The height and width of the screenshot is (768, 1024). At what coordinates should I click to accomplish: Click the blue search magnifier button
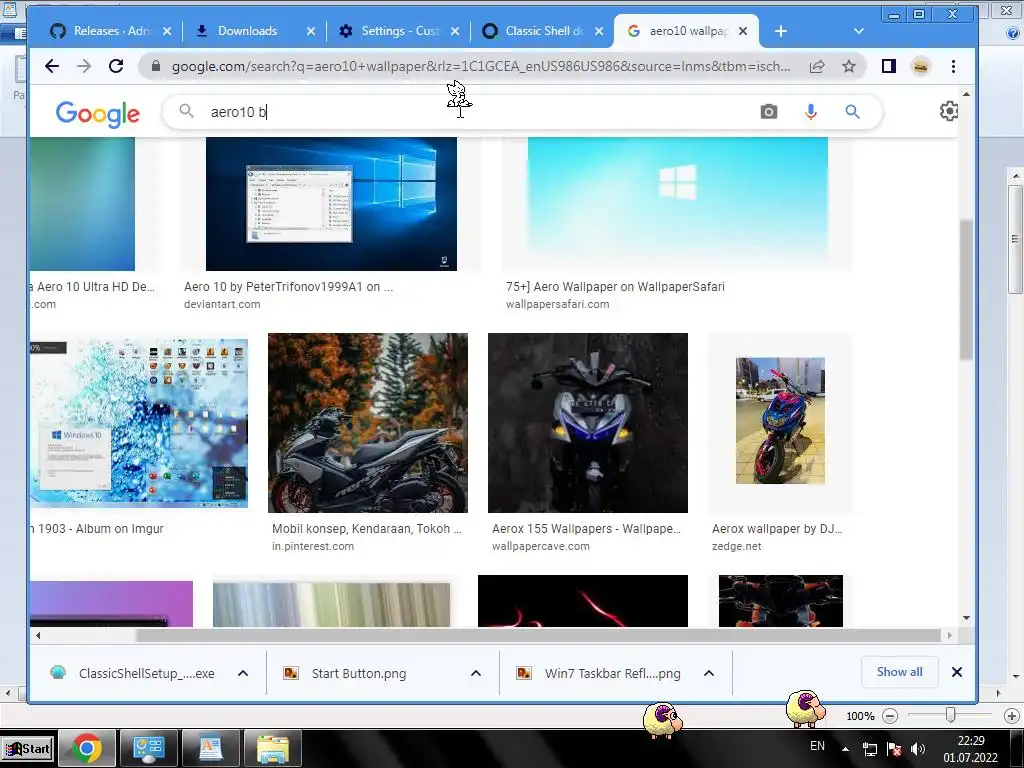point(852,112)
